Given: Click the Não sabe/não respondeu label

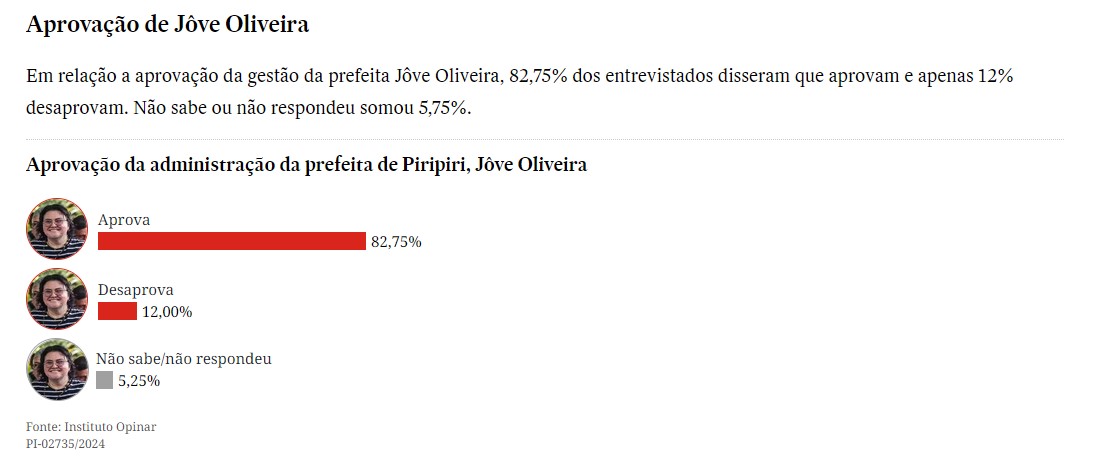Looking at the screenshot, I should [x=184, y=358].
